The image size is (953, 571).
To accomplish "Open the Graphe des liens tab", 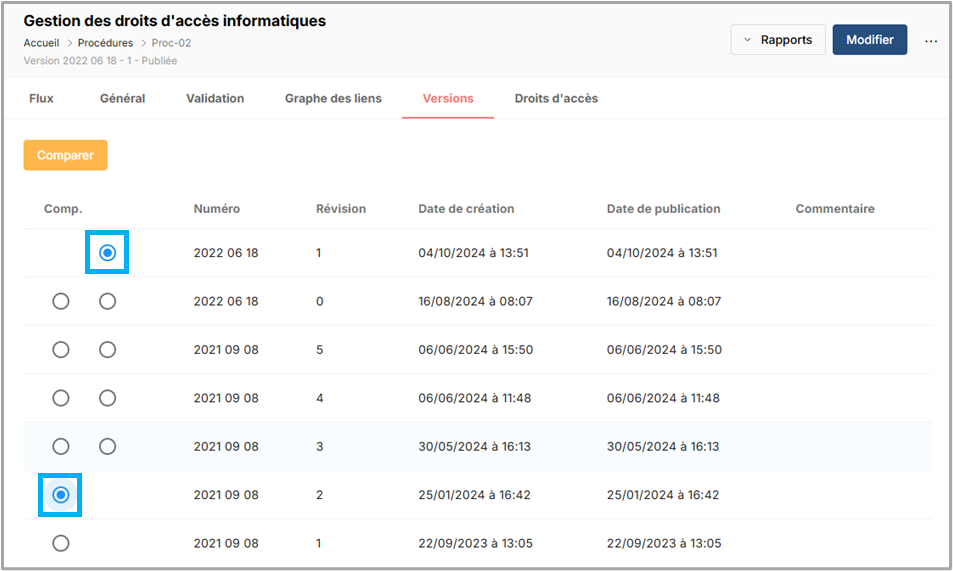I will pyautogui.click(x=333, y=98).
